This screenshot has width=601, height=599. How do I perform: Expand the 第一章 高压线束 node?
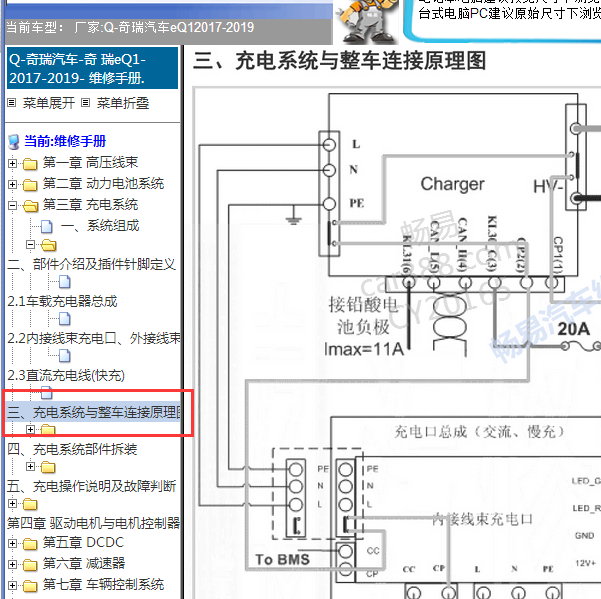coord(12,164)
